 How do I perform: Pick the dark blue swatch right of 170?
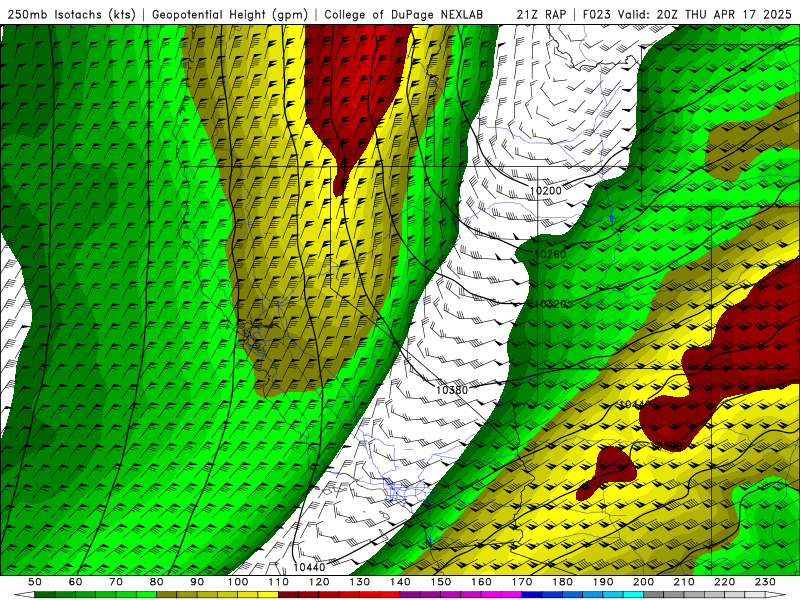[x=532, y=595]
